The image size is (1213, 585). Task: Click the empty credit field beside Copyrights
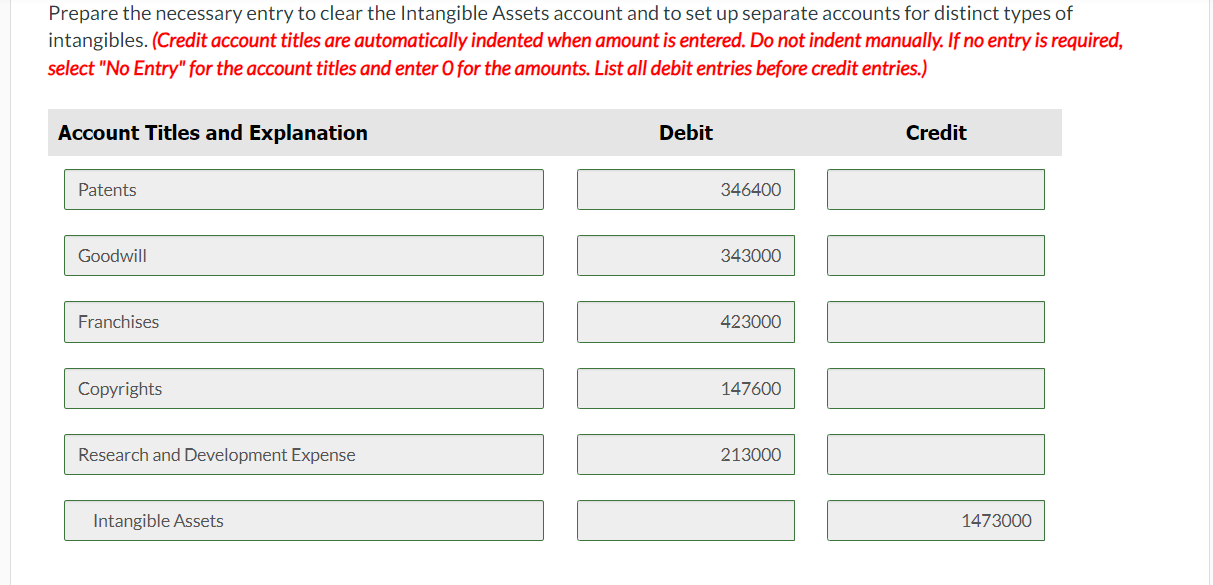click(935, 388)
